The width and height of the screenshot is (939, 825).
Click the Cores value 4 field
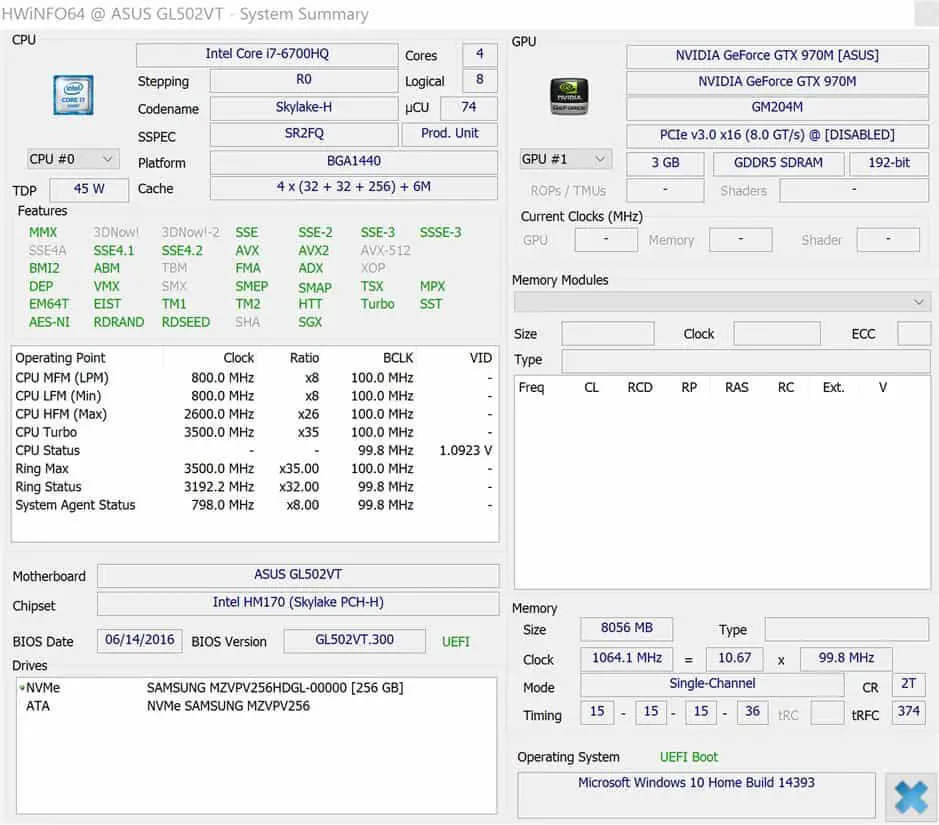[x=480, y=54]
